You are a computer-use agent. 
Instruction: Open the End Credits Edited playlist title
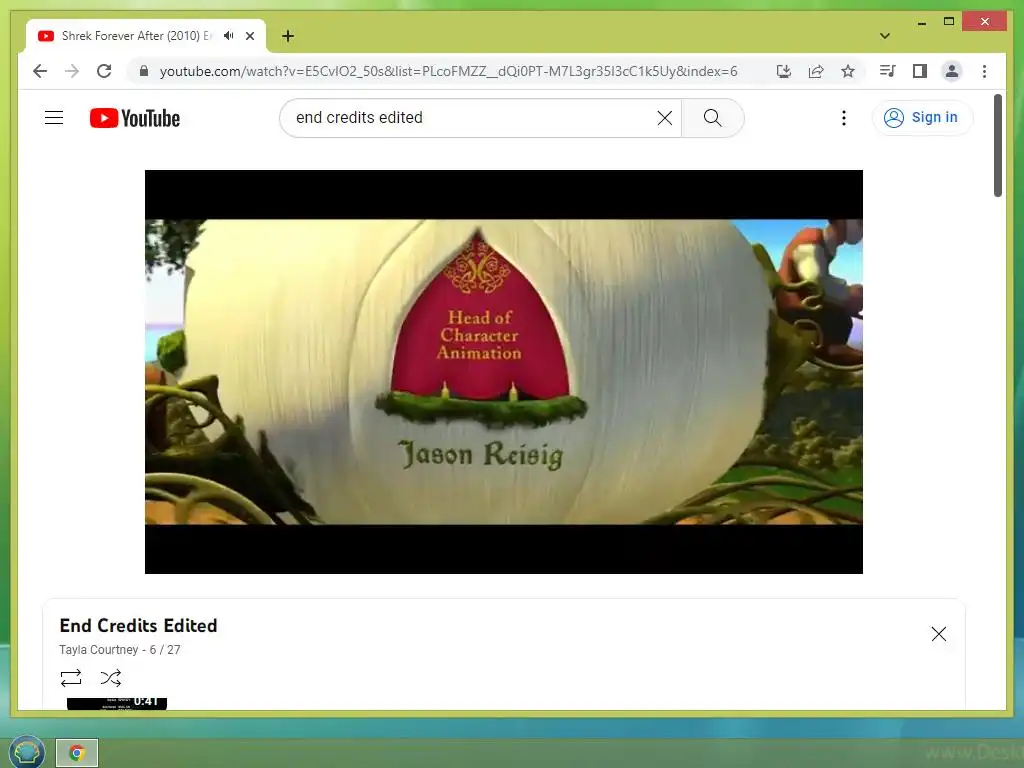[138, 626]
